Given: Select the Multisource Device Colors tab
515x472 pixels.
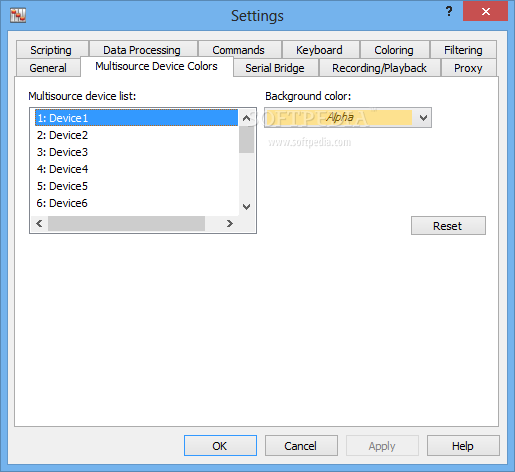Looking at the screenshot, I should click(x=156, y=66).
